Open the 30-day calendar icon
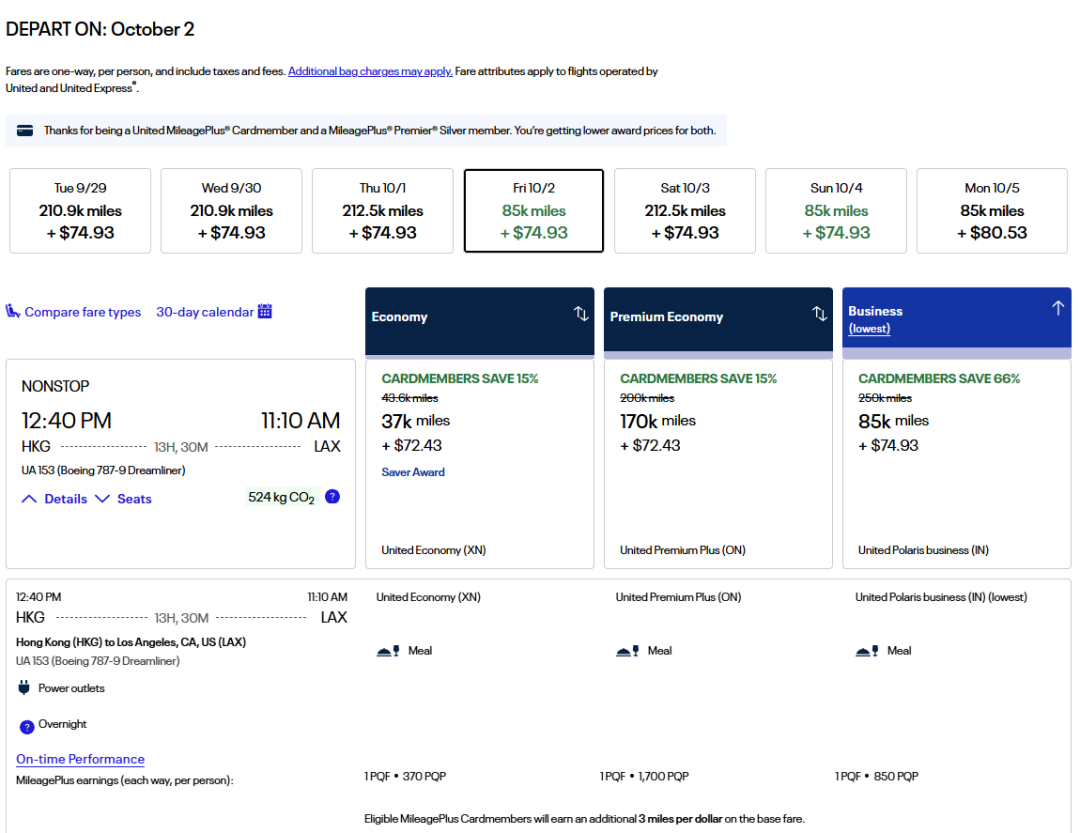This screenshot has height=833, width=1080. coord(264,311)
